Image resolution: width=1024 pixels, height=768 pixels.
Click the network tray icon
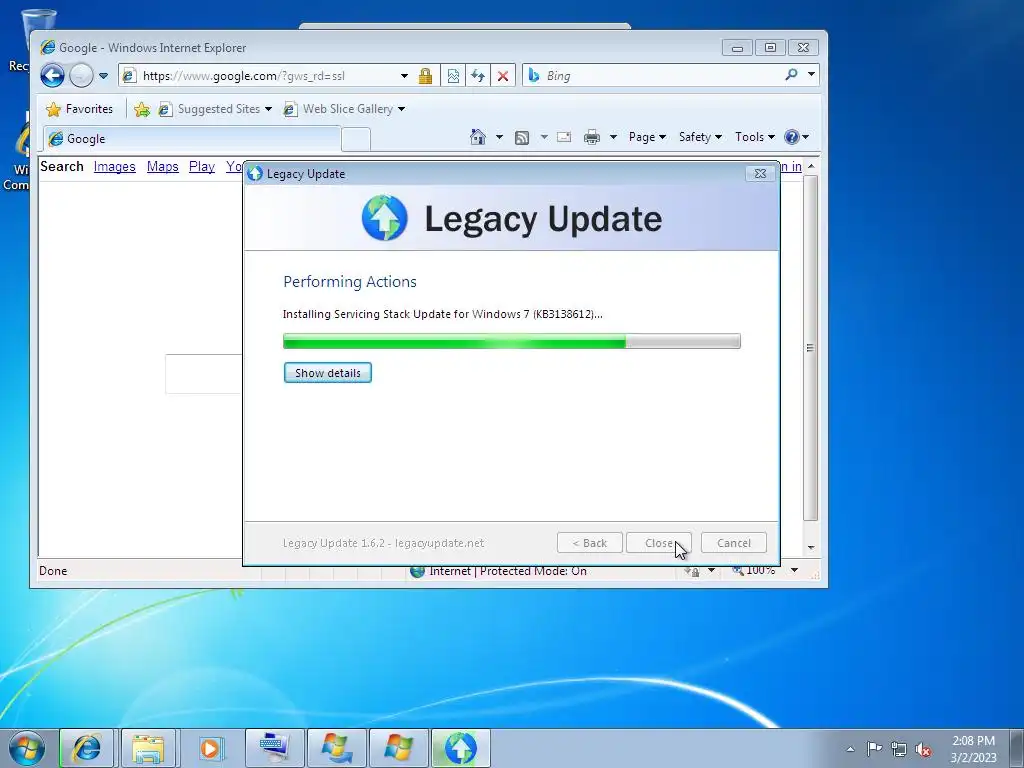click(x=899, y=749)
